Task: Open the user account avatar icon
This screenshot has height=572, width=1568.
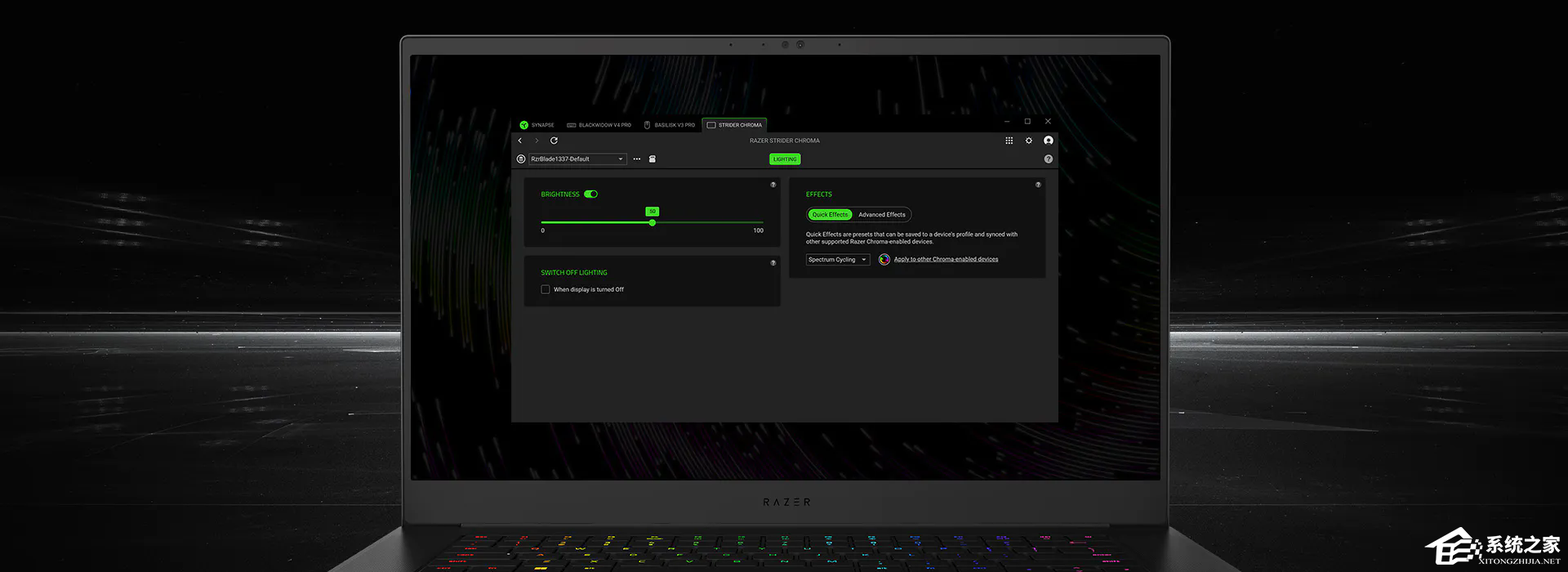Action: coord(1049,141)
